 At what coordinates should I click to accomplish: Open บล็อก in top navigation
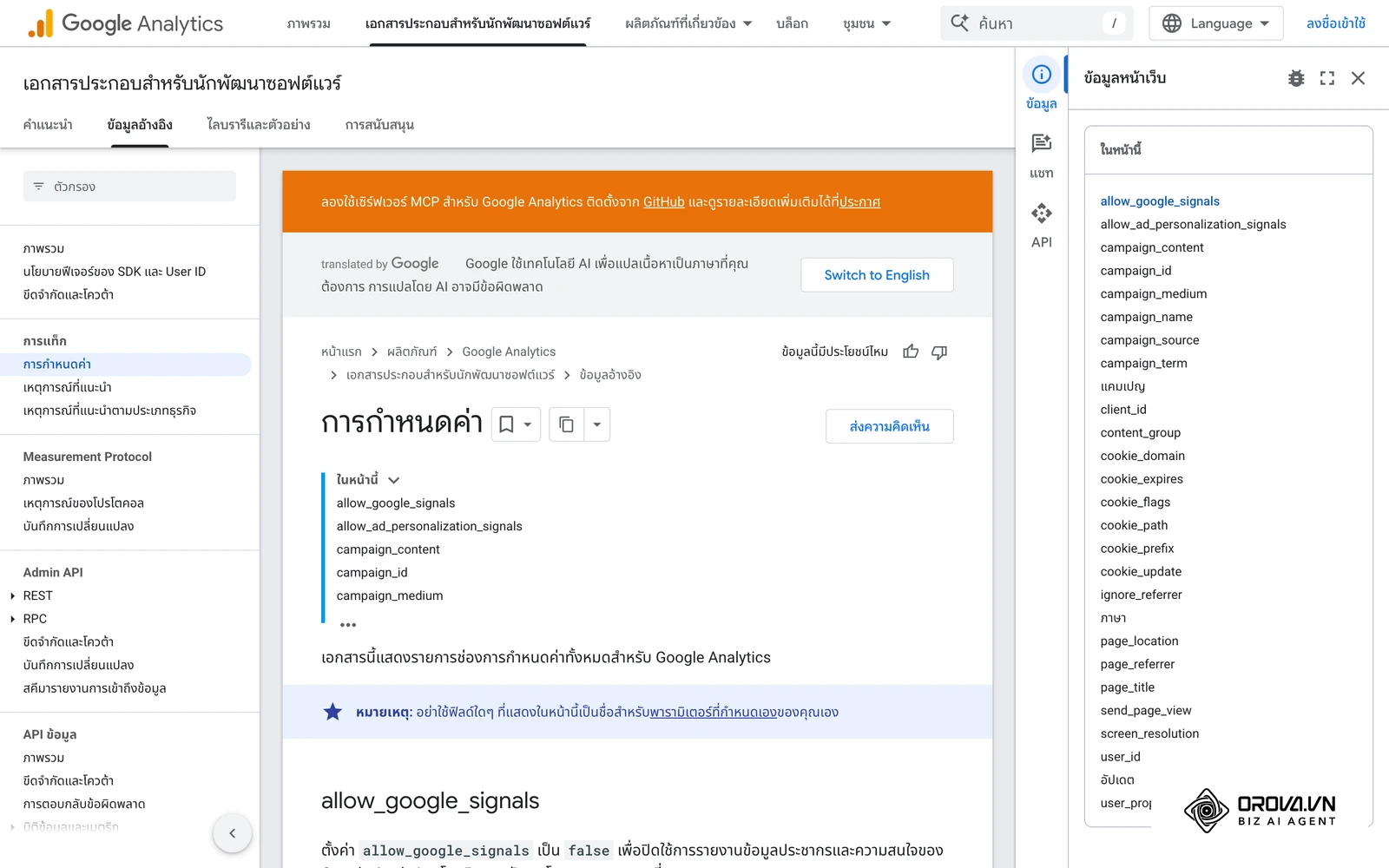(x=792, y=23)
